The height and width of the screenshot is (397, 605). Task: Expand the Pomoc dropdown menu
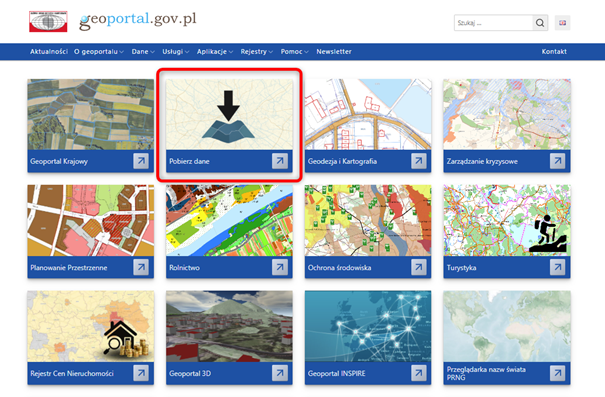294,52
